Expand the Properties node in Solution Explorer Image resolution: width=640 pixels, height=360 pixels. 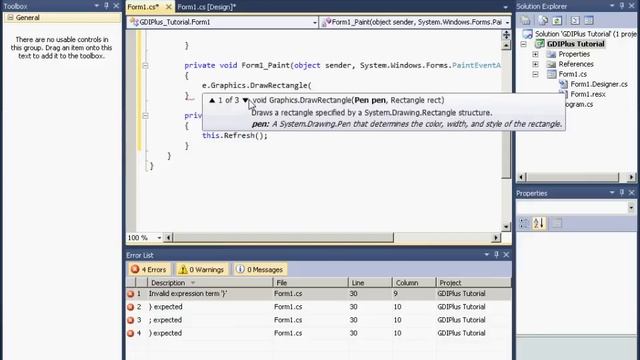(535, 54)
